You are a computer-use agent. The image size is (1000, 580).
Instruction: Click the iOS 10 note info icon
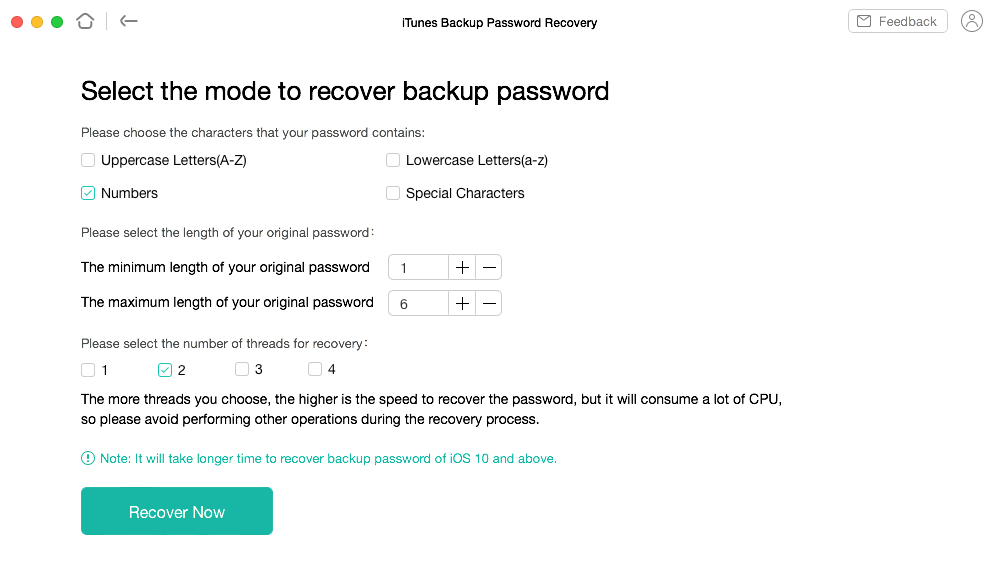tap(88, 458)
